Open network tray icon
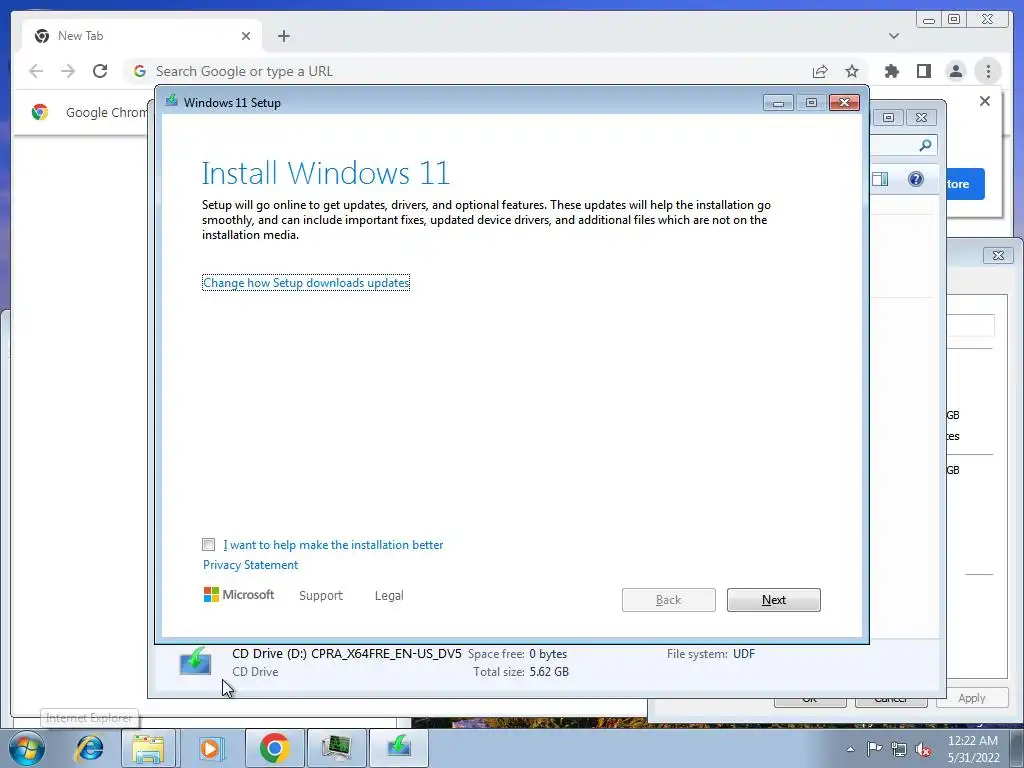This screenshot has height=768, width=1024. [x=899, y=749]
